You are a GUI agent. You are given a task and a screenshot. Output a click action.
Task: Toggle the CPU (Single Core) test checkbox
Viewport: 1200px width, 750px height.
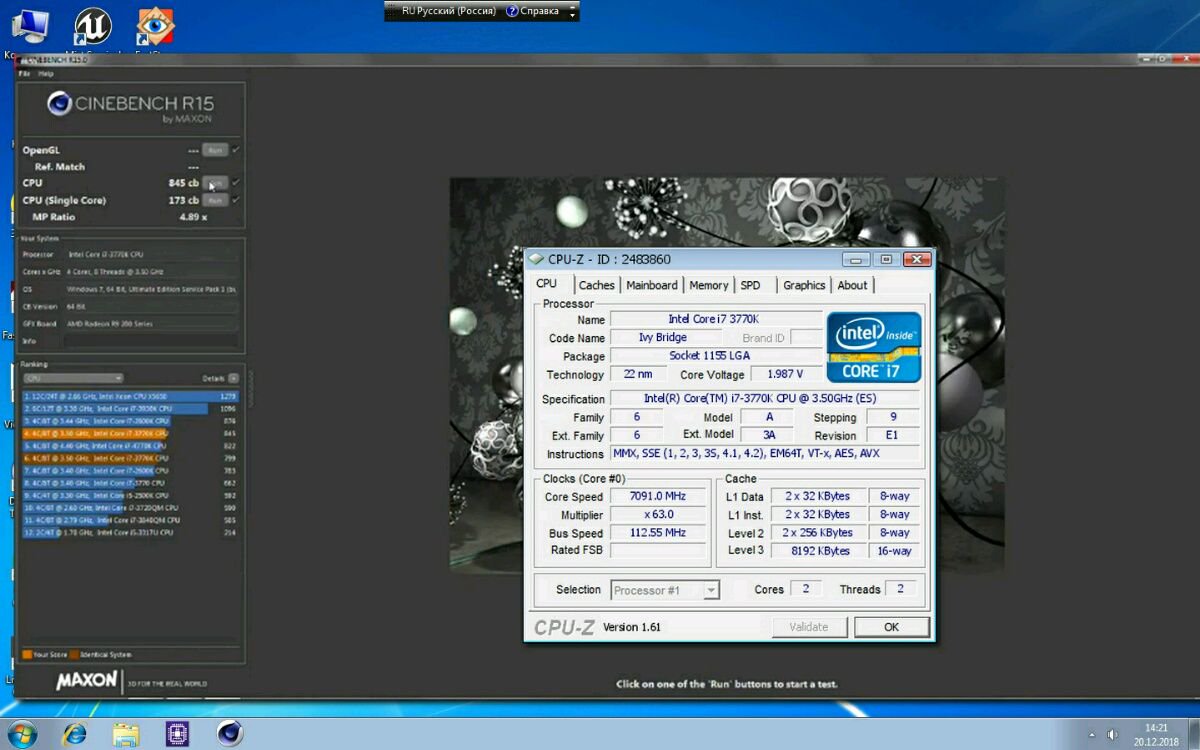tap(236, 200)
